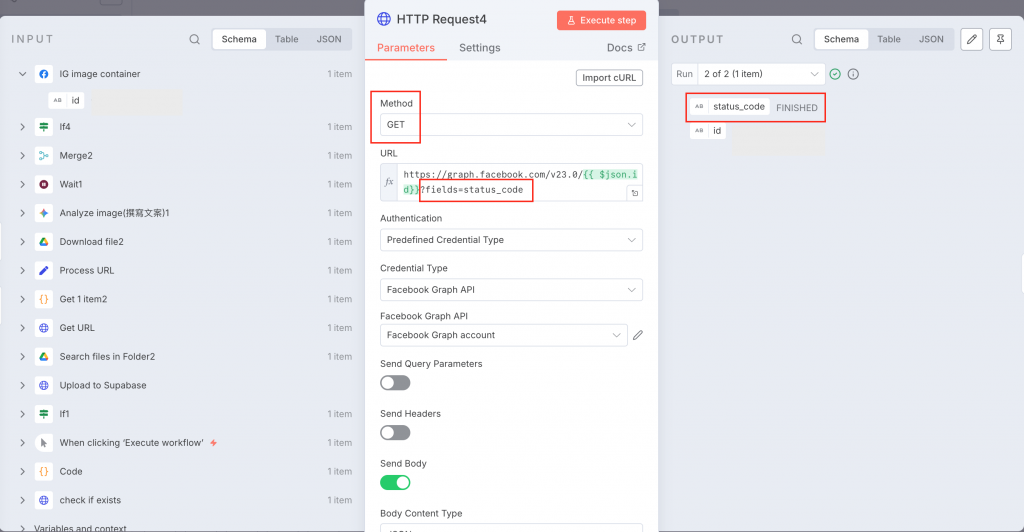Click the id field in OUTPUT
The height and width of the screenshot is (532, 1024).
(x=709, y=131)
